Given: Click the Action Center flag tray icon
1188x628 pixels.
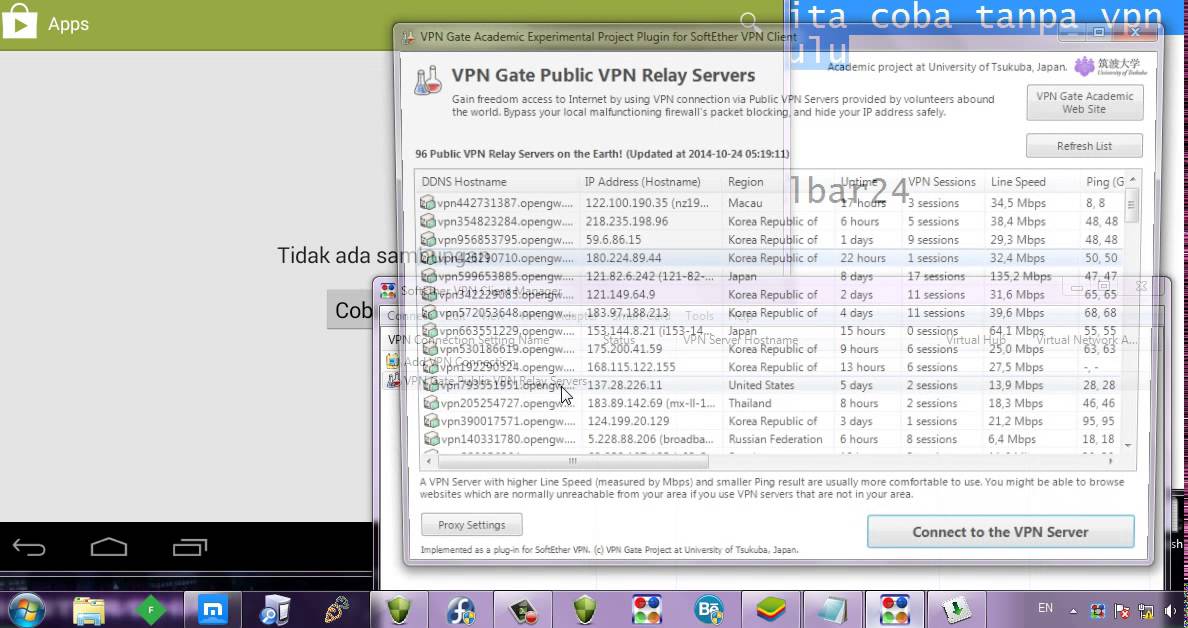Looking at the screenshot, I should [1122, 611].
